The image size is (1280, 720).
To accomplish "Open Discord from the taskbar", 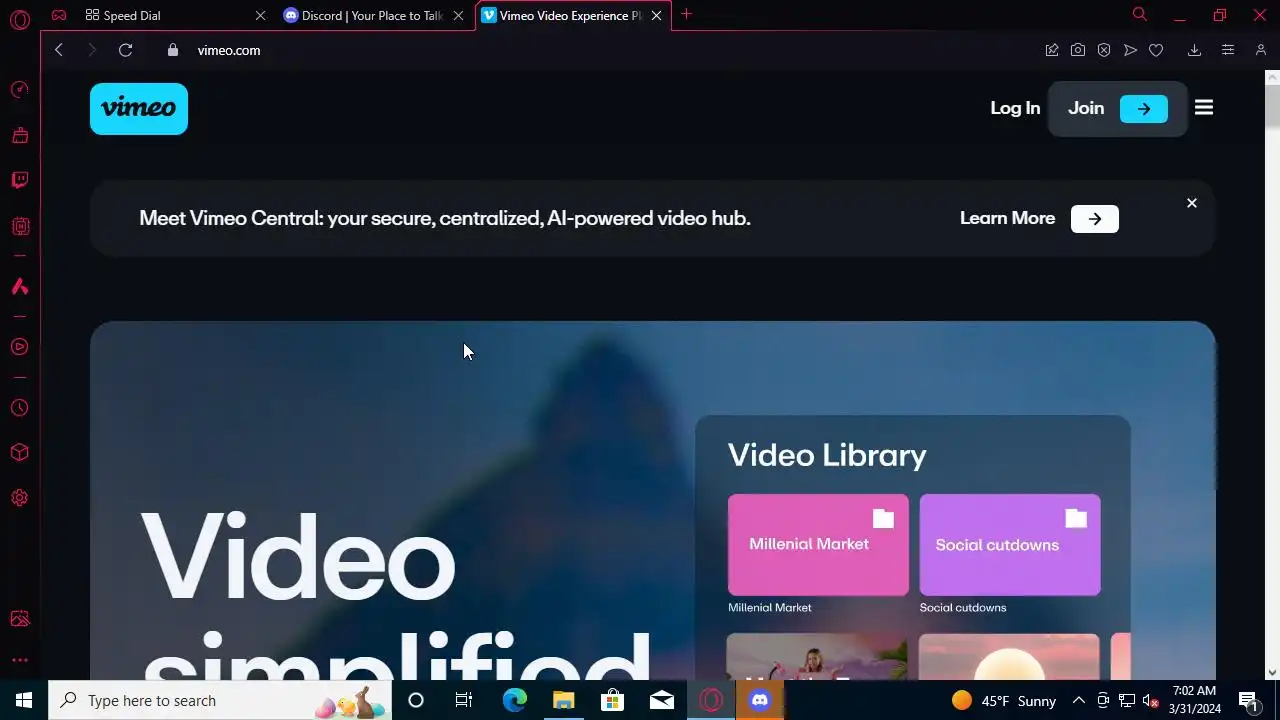I will point(760,700).
